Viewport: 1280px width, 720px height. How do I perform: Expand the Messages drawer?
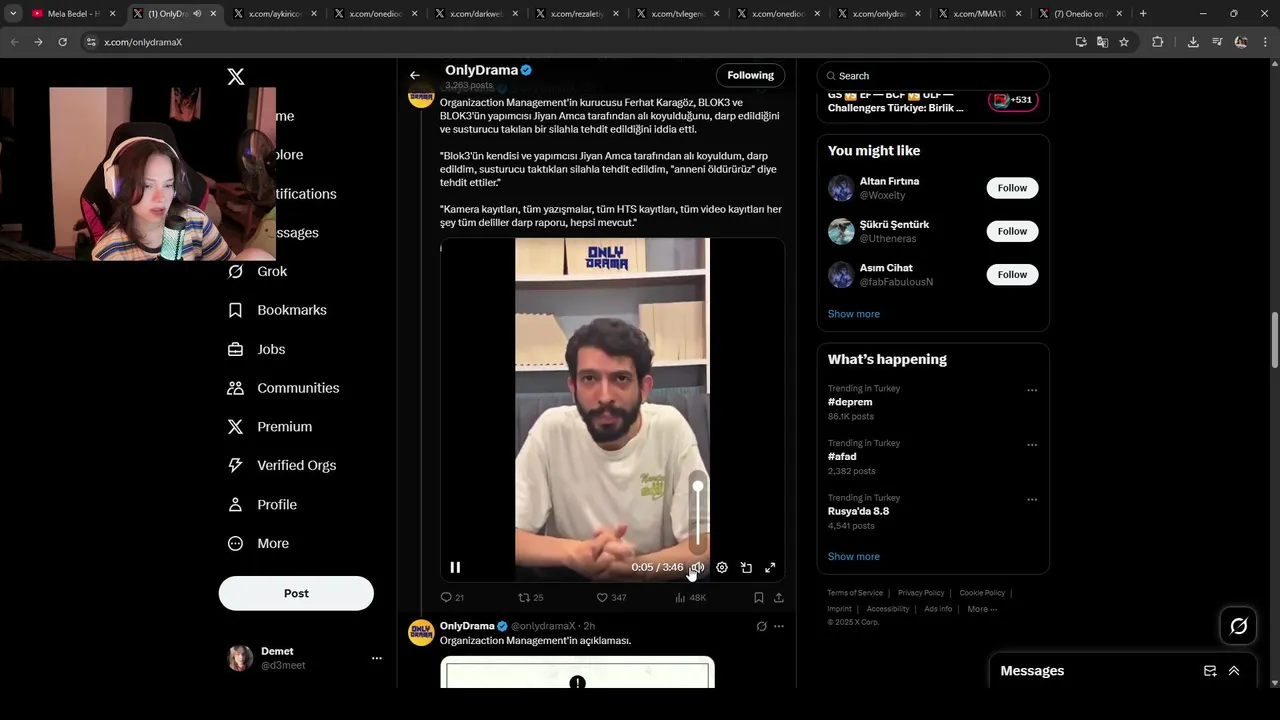pos(1234,671)
